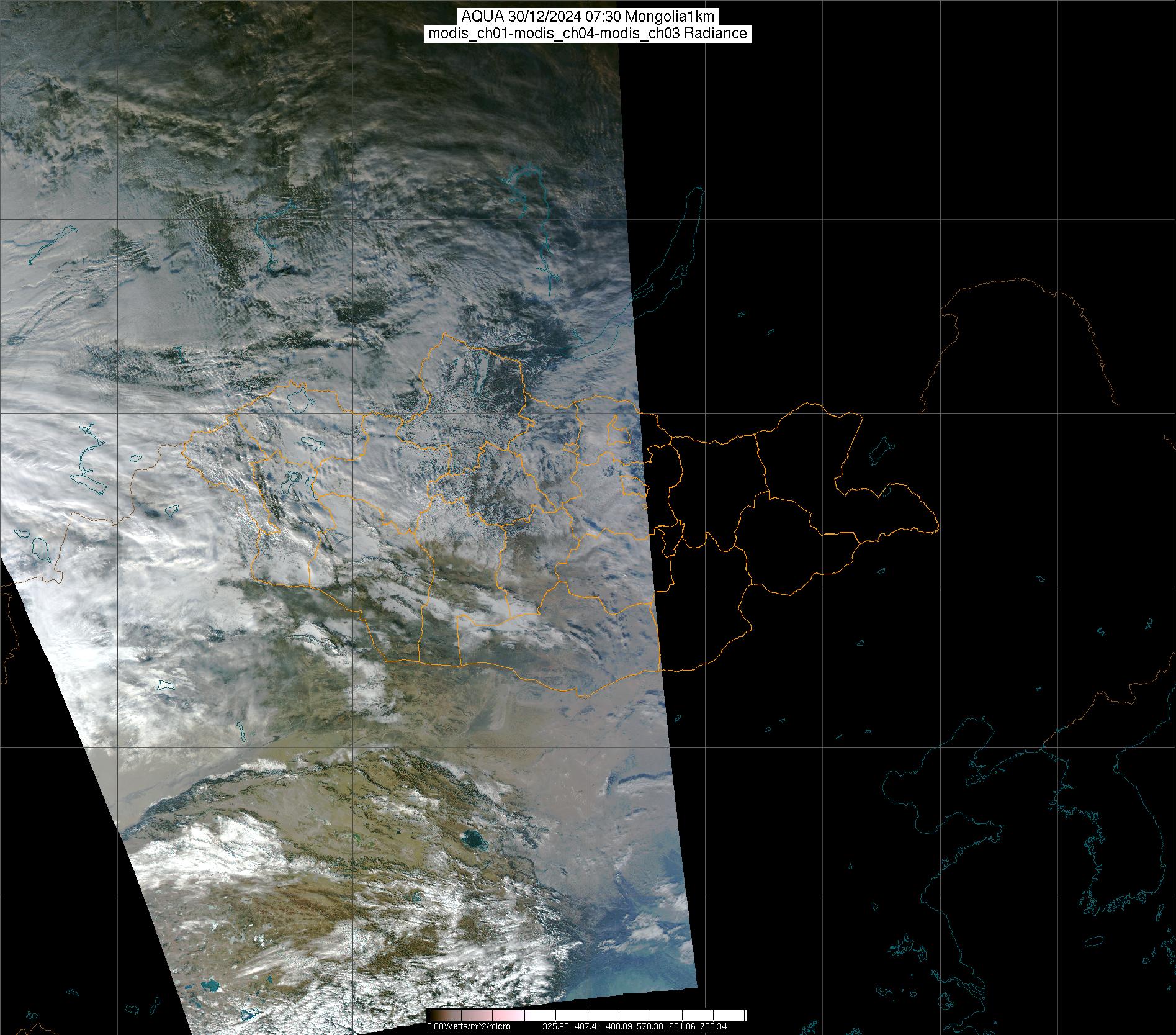Click the "modis_ch01-modis_ch04-modis_ch03 Radiance" caption
The image size is (1176, 1035).
(x=588, y=34)
